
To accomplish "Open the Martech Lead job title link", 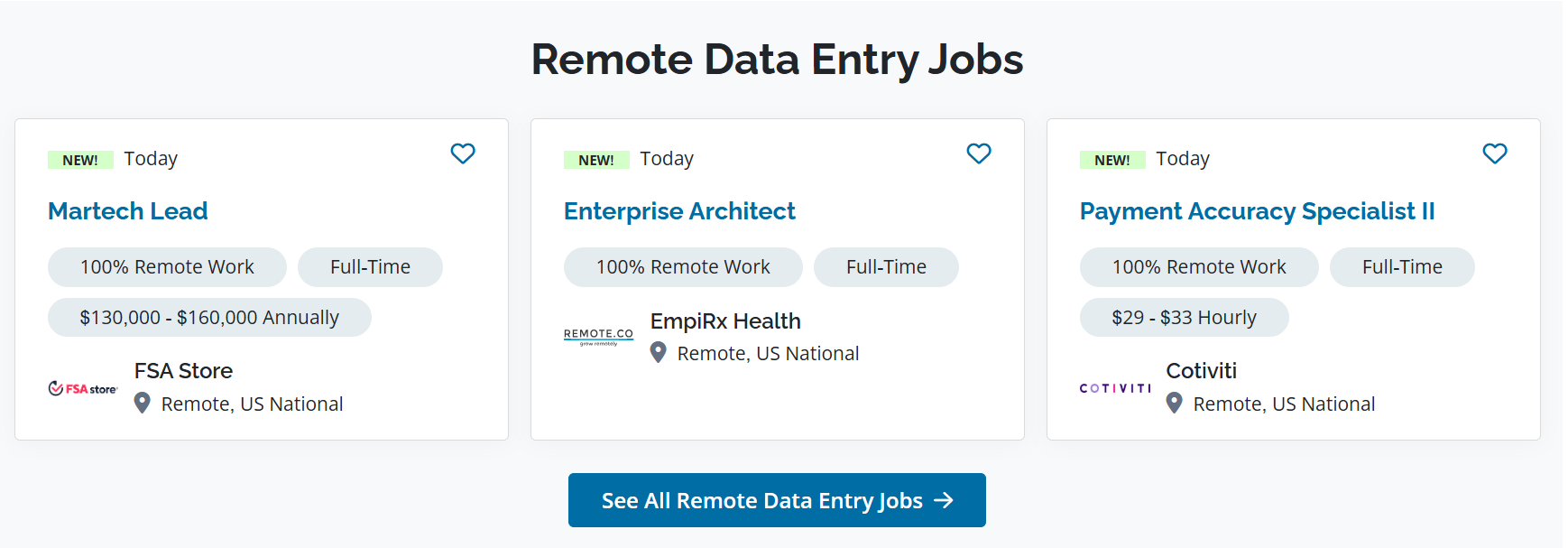I will point(128,211).
